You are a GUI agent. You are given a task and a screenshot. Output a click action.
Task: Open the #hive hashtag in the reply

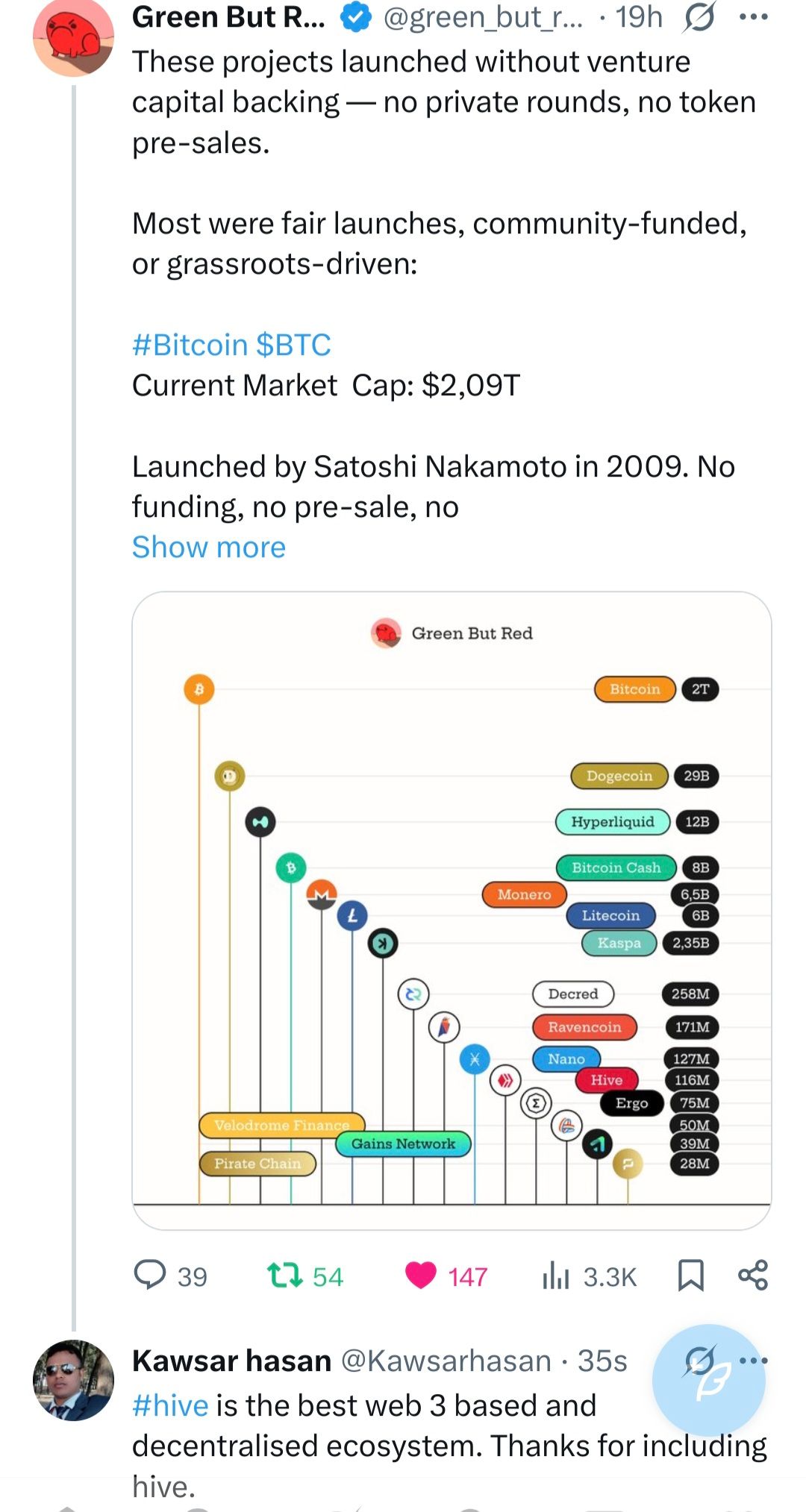point(170,1405)
